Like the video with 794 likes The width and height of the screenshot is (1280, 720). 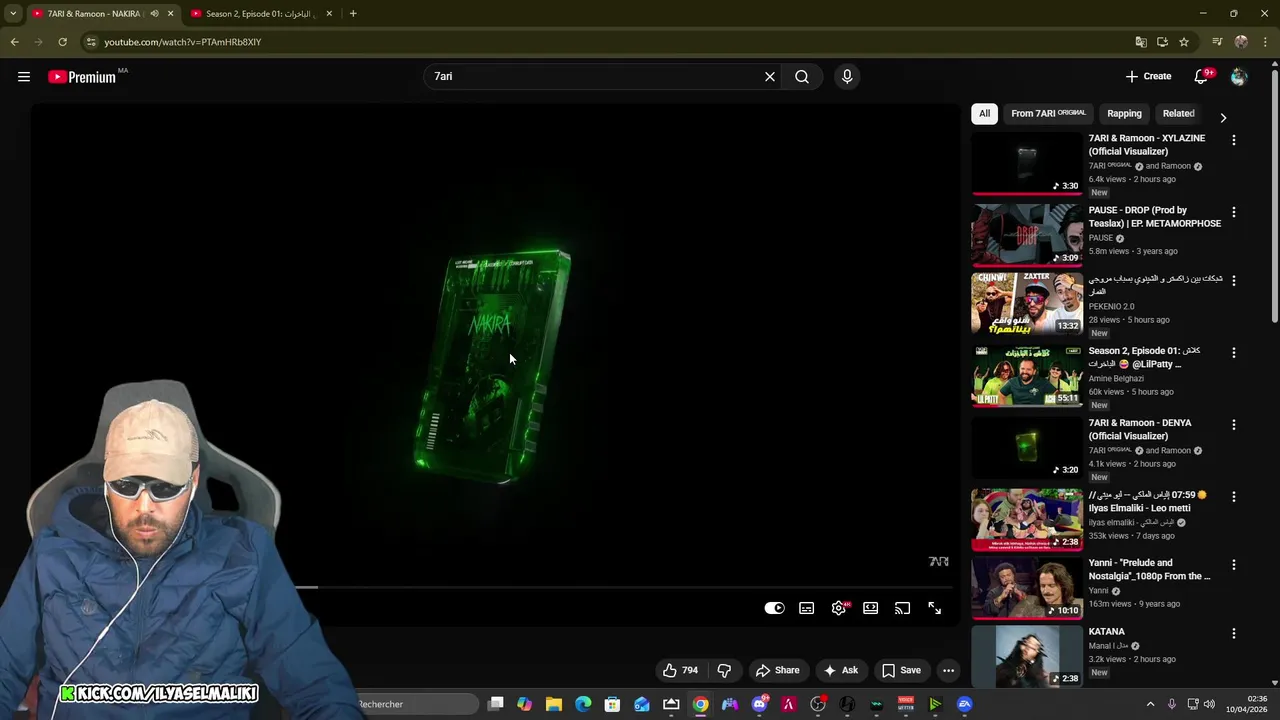tap(680, 671)
